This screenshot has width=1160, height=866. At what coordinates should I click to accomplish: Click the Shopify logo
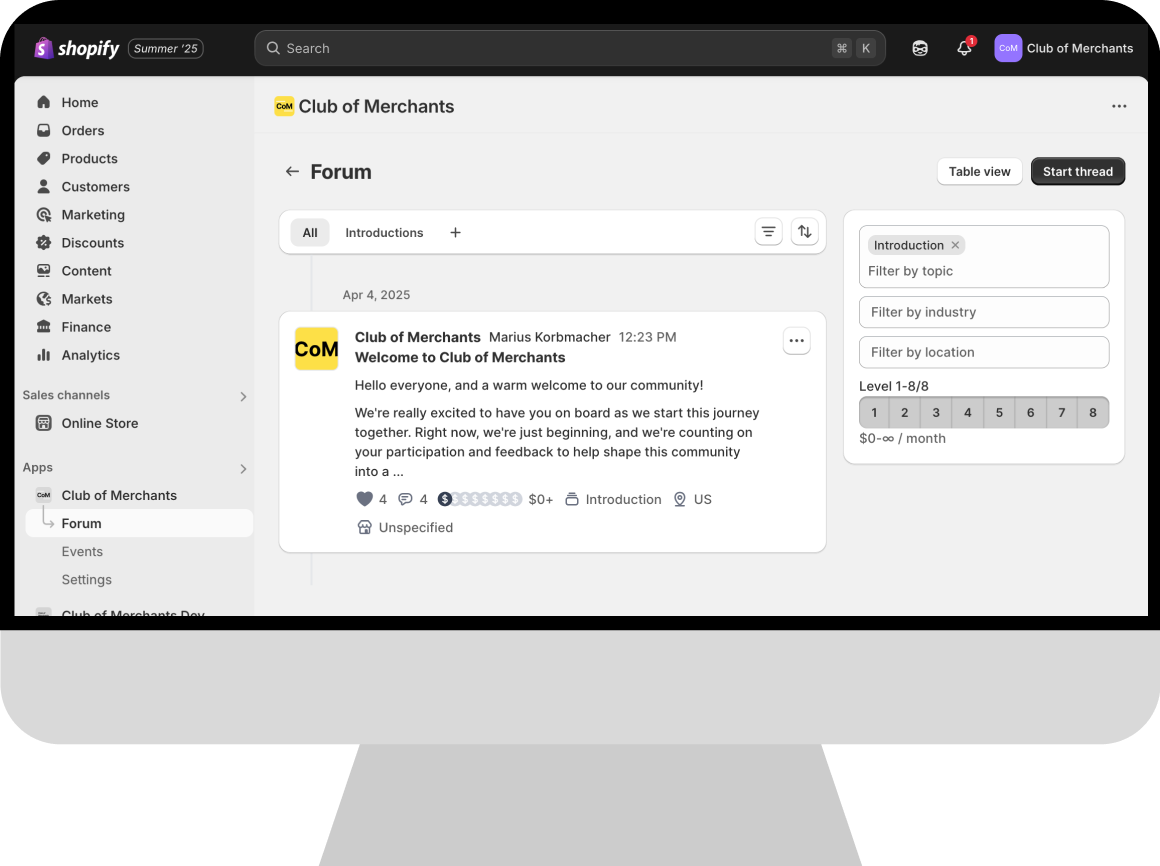(76, 48)
